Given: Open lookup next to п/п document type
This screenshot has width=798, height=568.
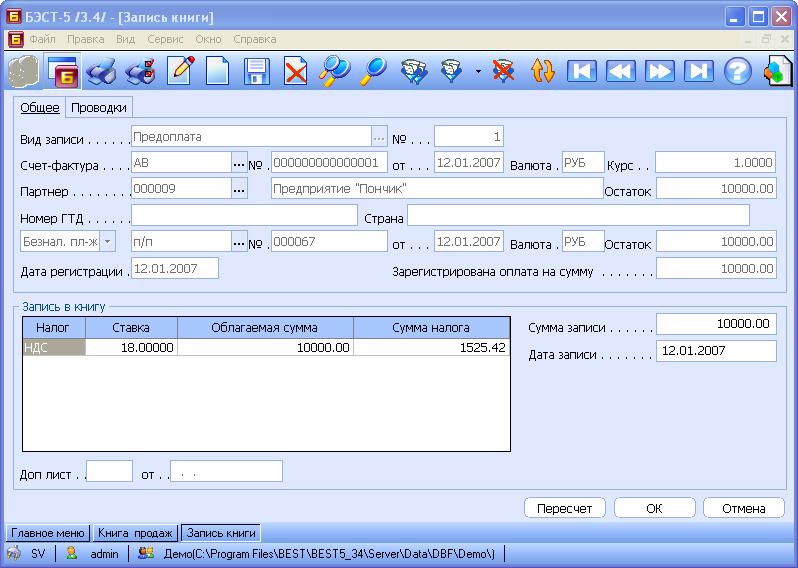Looking at the screenshot, I should (x=239, y=242).
